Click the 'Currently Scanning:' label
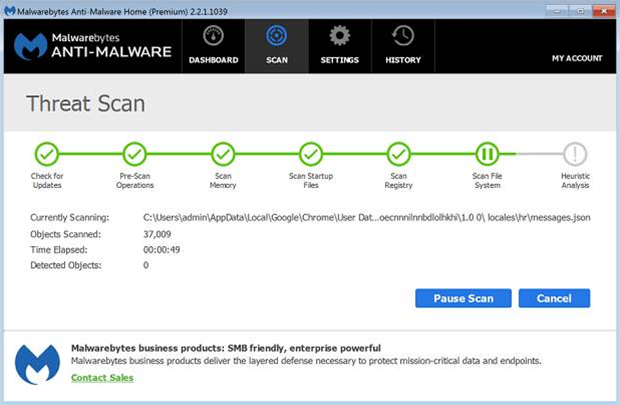Screen dimensions: 620x405 [x=70, y=218]
